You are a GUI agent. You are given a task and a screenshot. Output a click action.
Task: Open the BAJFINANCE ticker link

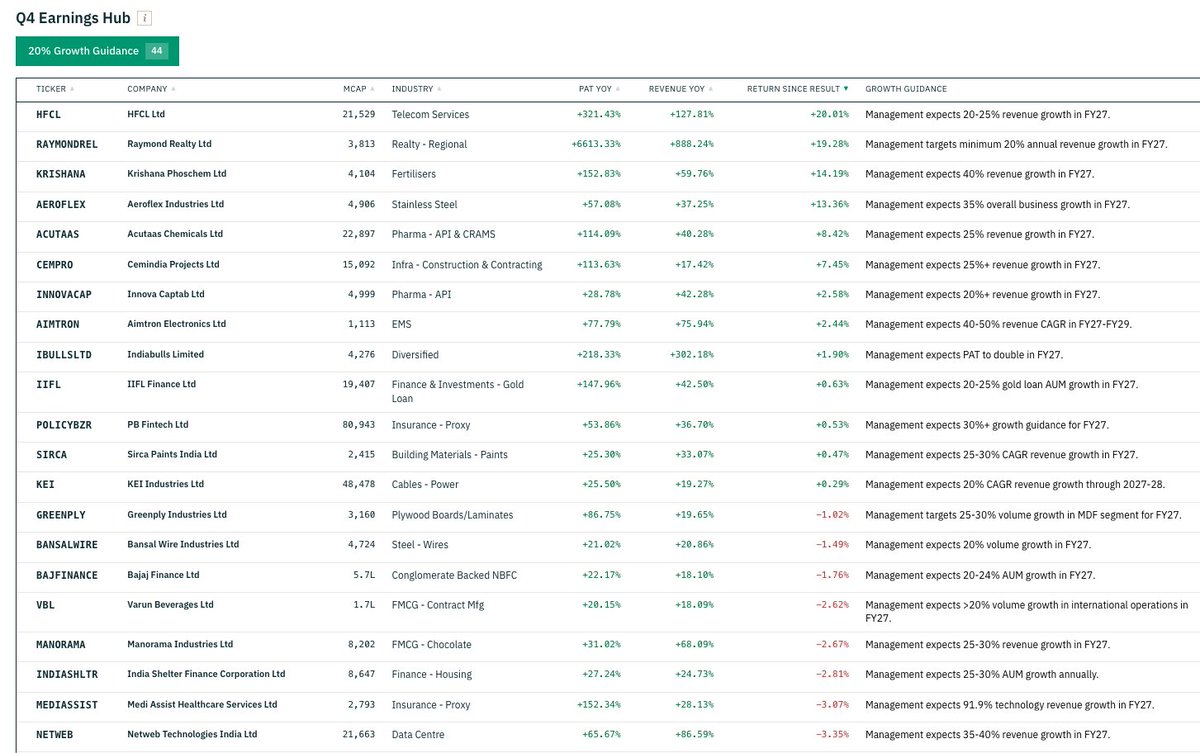tap(67, 575)
